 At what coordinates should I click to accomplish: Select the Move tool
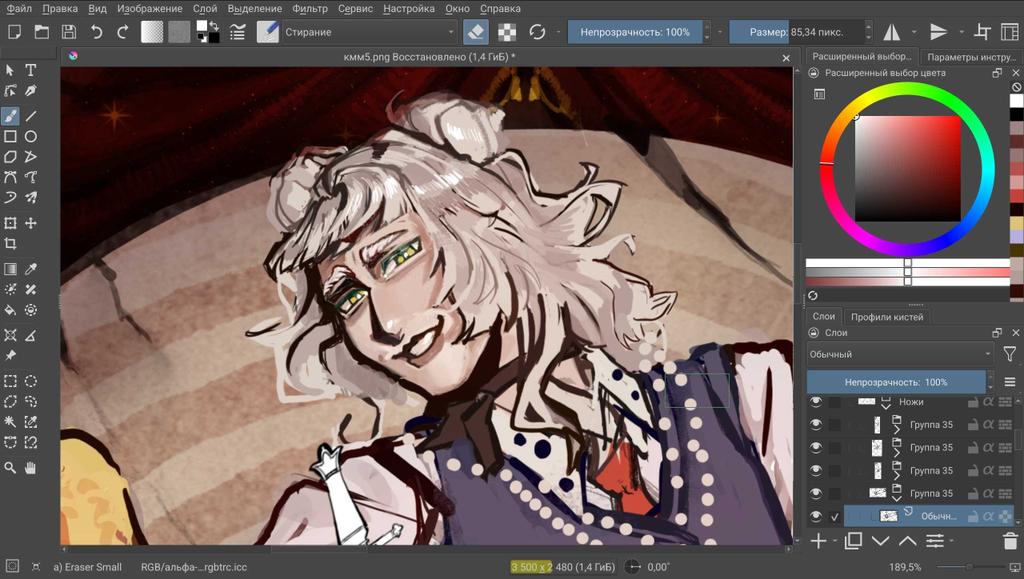[31, 223]
